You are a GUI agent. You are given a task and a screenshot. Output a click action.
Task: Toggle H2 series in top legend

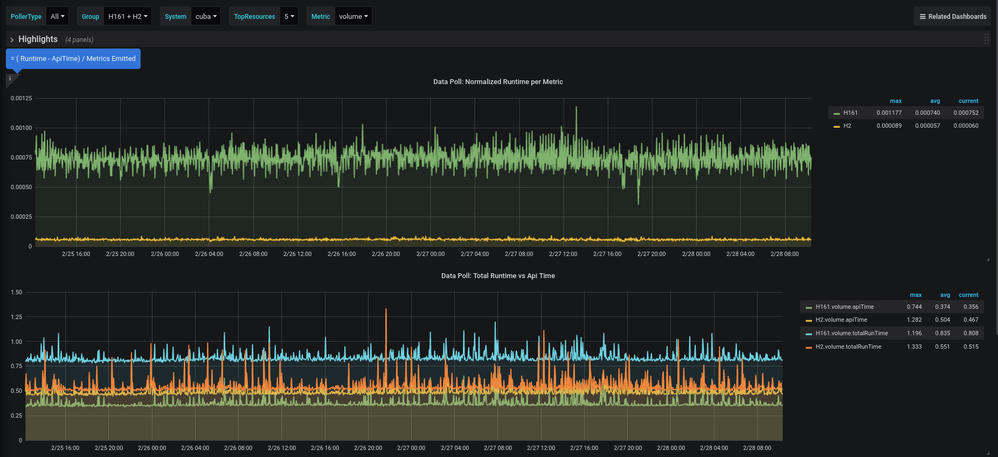[x=847, y=126]
